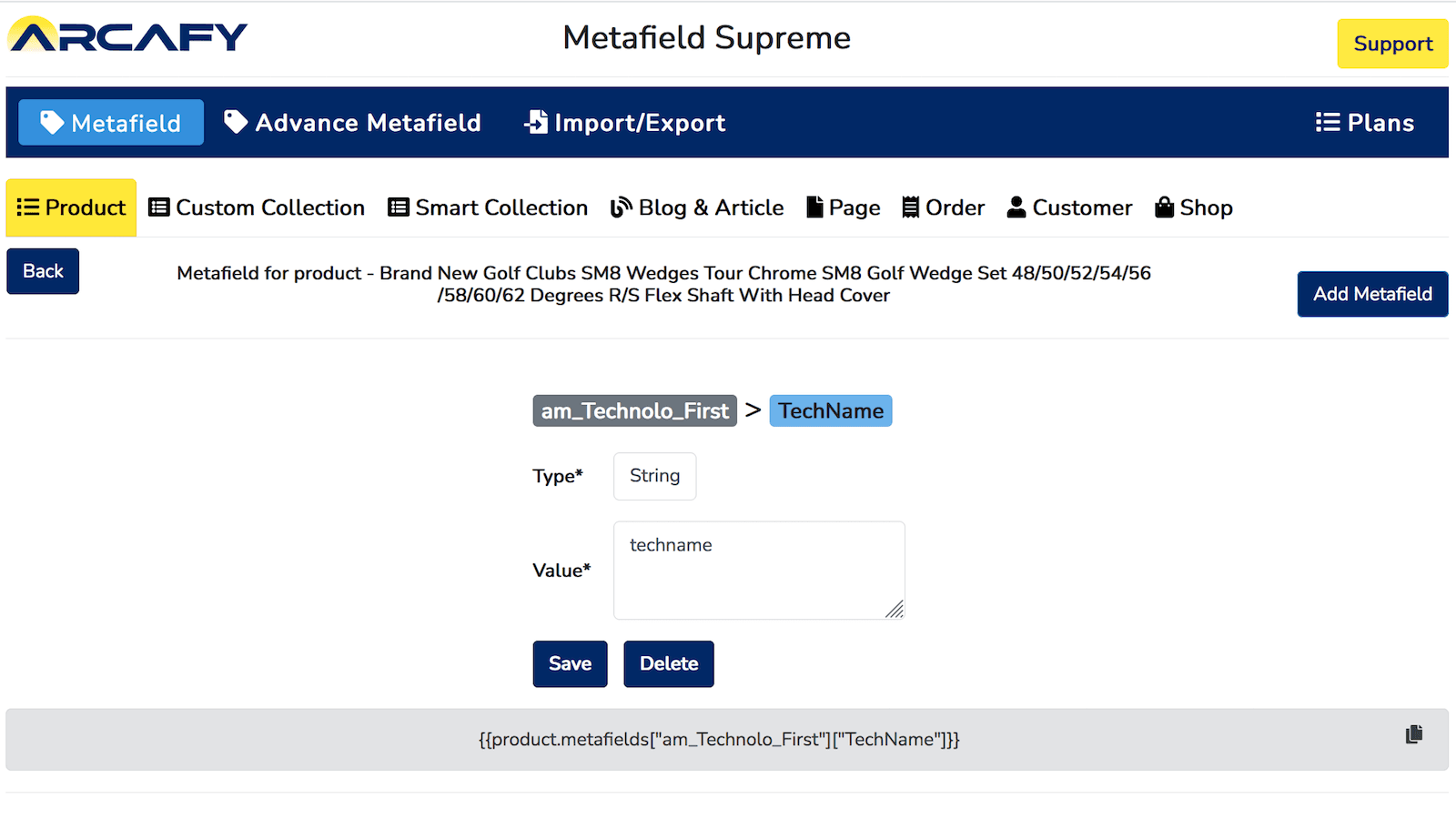Open the Support page
1456x819 pixels.
pyautogui.click(x=1392, y=43)
